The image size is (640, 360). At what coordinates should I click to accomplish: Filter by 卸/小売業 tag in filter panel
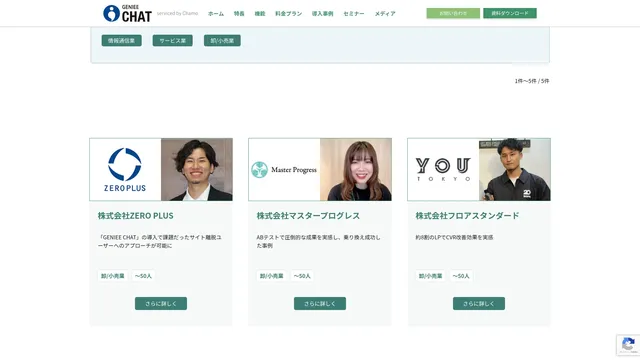point(222,40)
